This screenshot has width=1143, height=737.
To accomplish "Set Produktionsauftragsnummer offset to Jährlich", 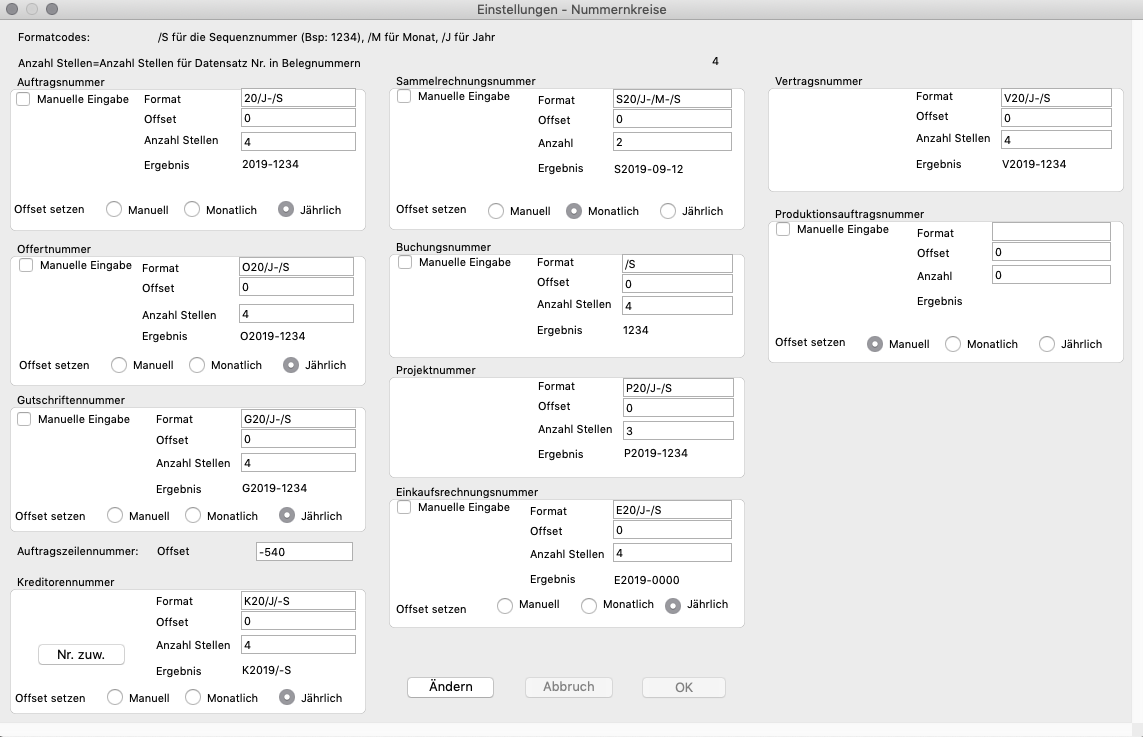I will tap(1047, 344).
